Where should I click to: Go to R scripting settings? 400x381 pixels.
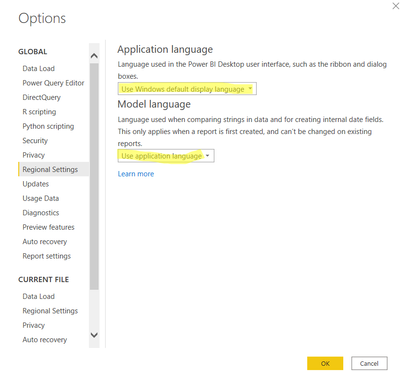tap(39, 112)
